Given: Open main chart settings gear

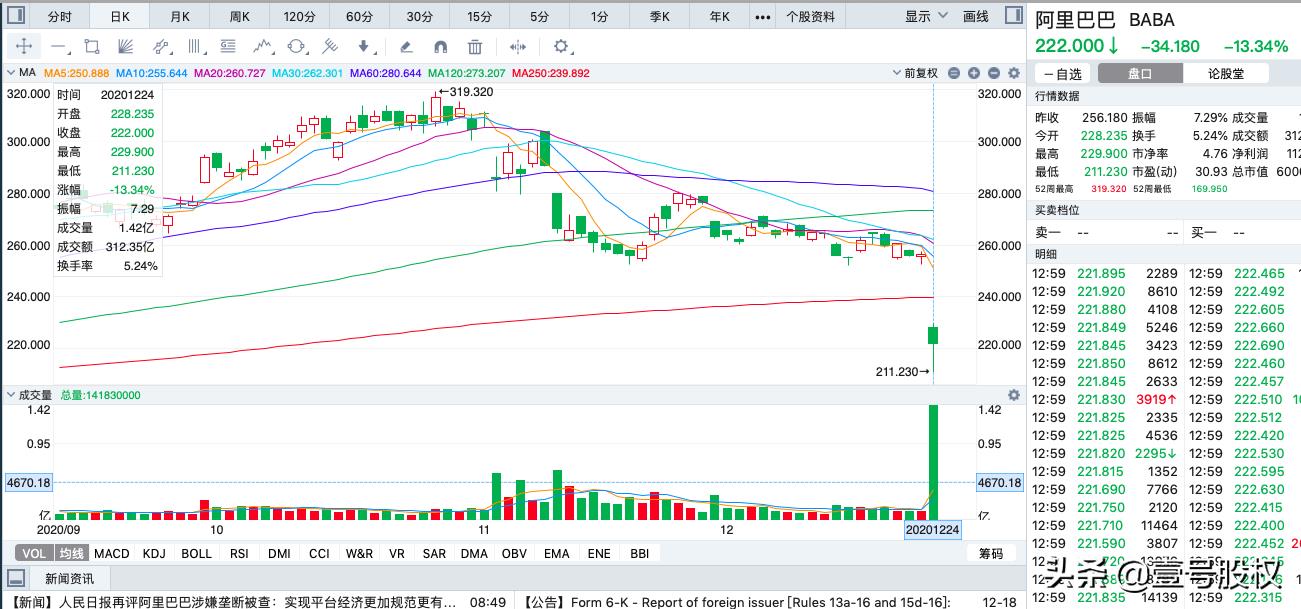Looking at the screenshot, I should (x=1014, y=73).
